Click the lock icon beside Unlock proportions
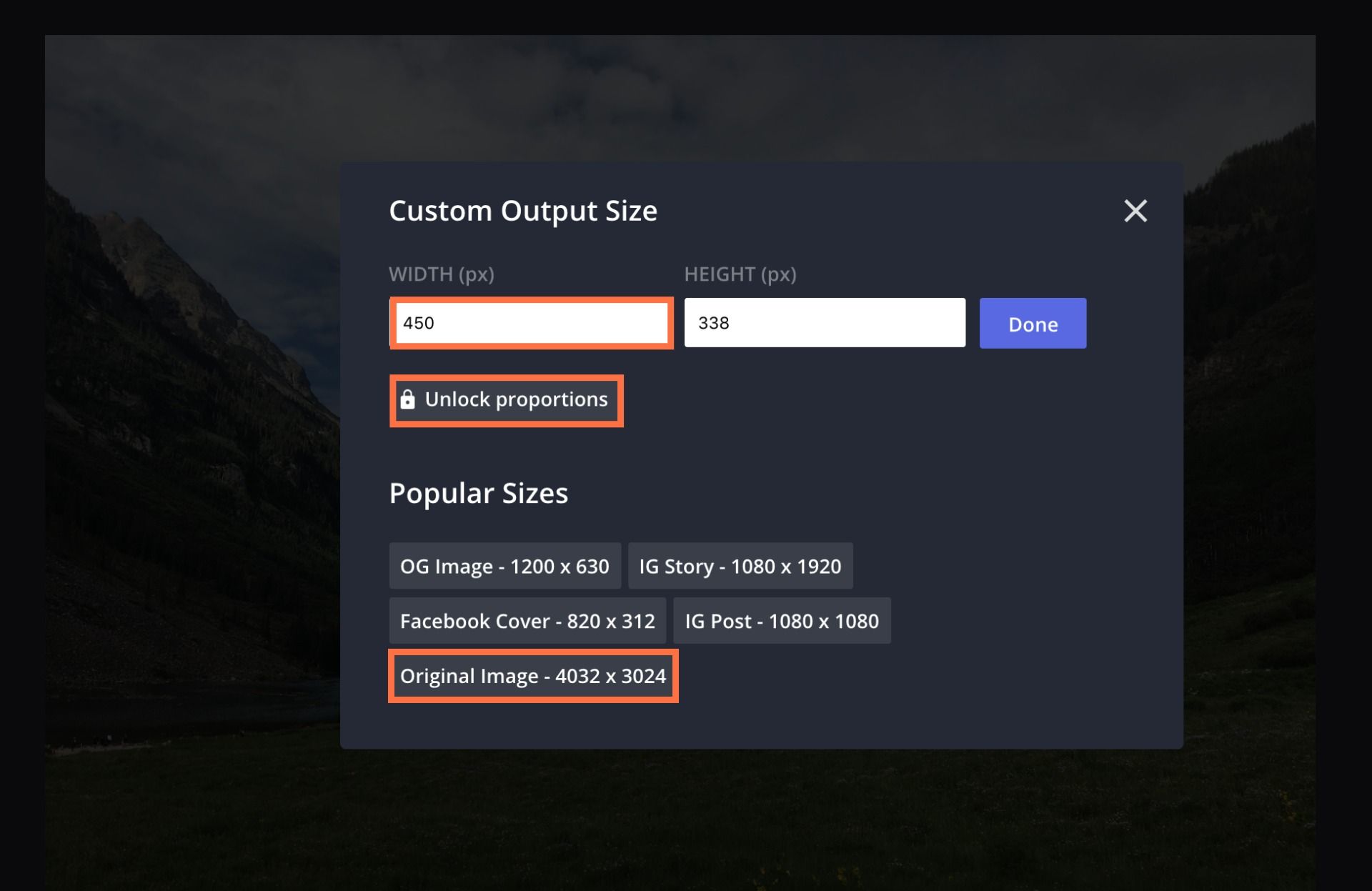Viewport: 1372px width, 891px height. [x=407, y=399]
